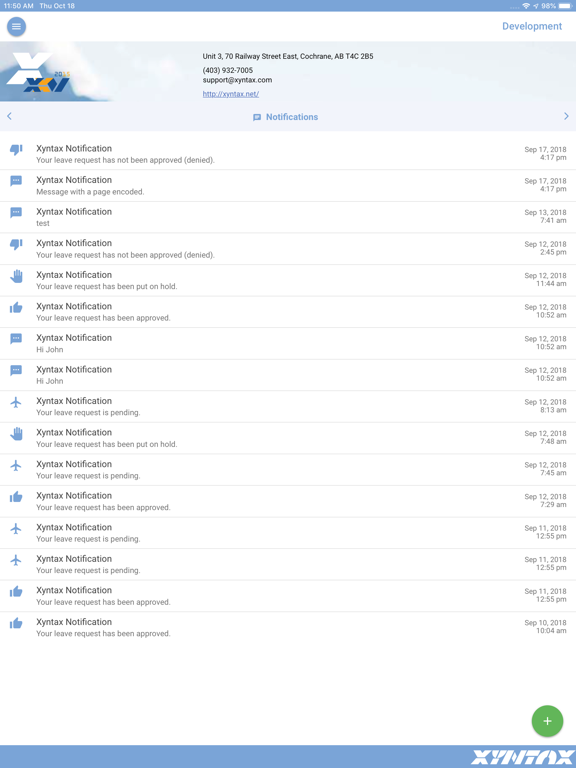Click the Wi-Fi icon in status bar

coord(526,6)
